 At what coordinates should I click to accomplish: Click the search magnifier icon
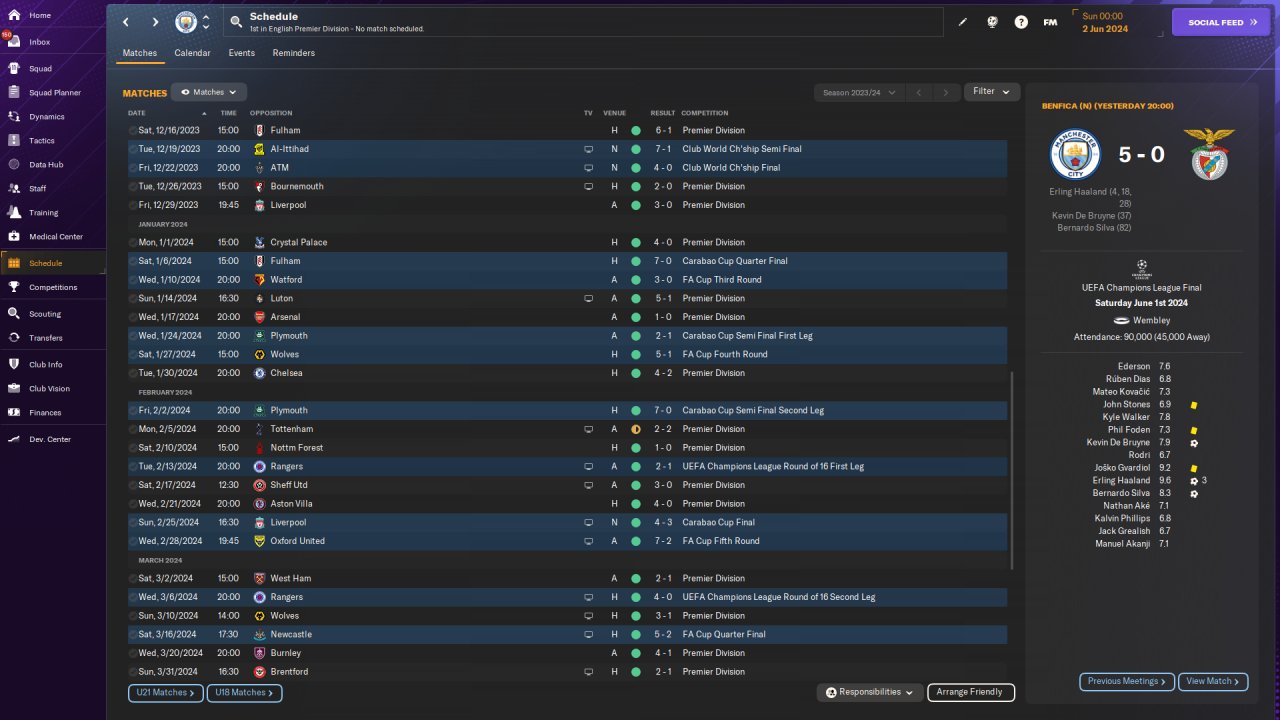point(236,22)
